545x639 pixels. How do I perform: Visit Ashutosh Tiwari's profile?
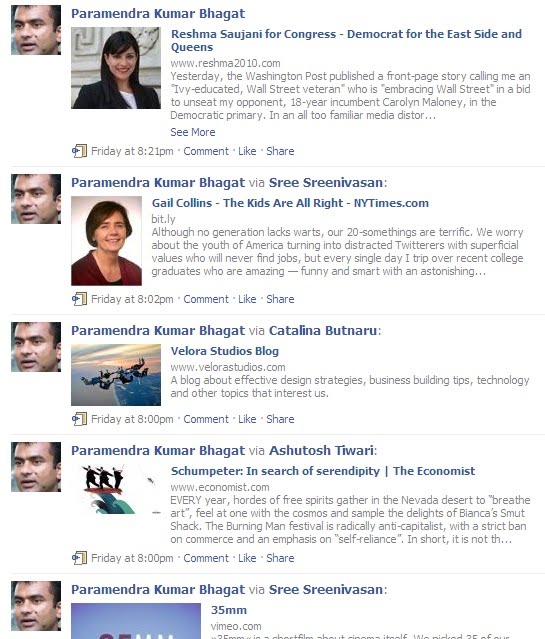(321, 451)
